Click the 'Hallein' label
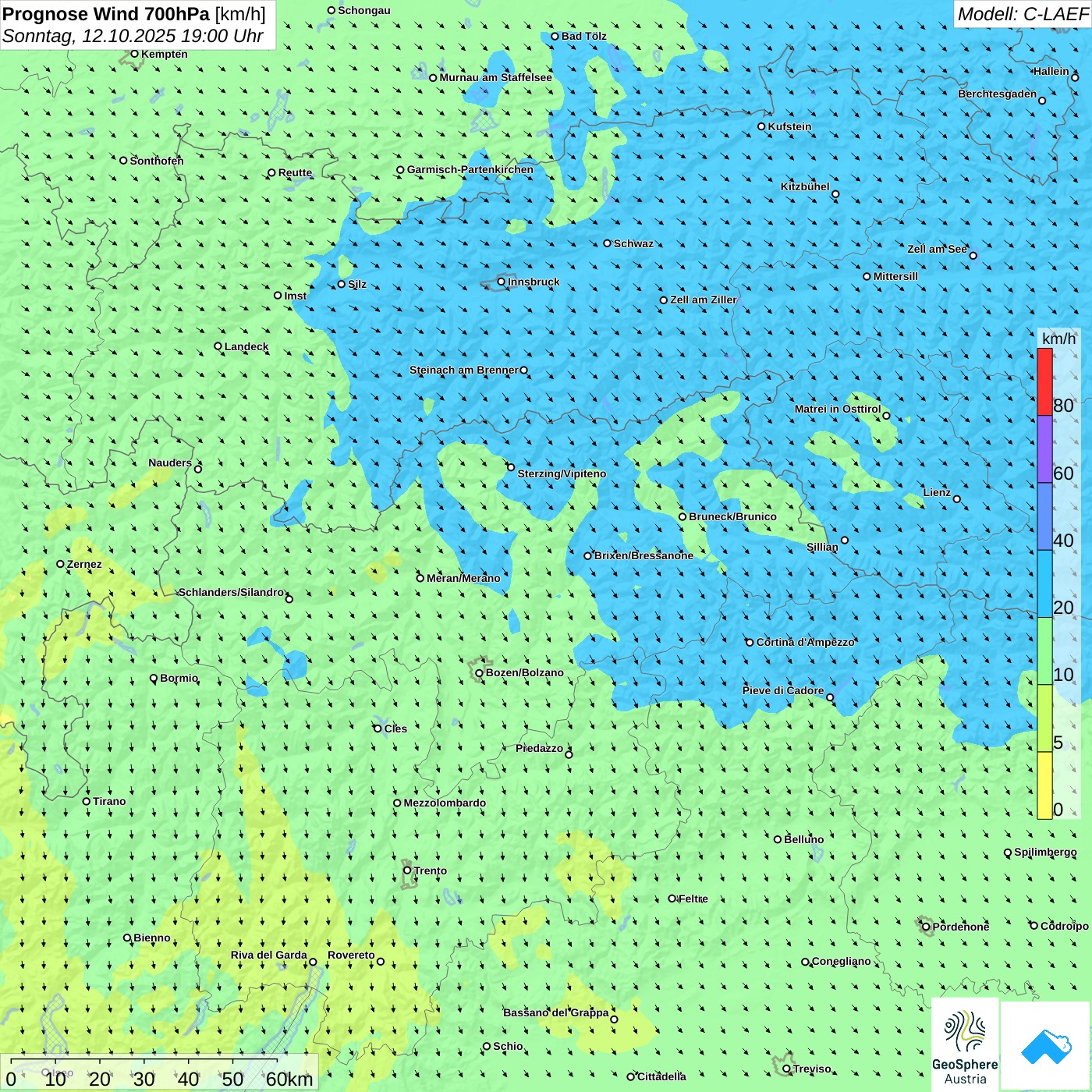1092x1092 pixels. (x=1051, y=71)
